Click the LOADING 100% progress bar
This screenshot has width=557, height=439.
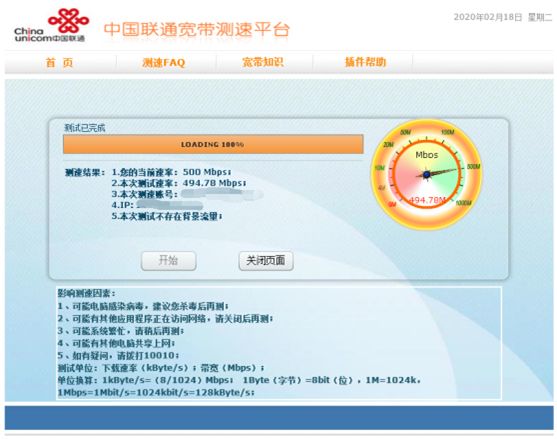click(213, 144)
